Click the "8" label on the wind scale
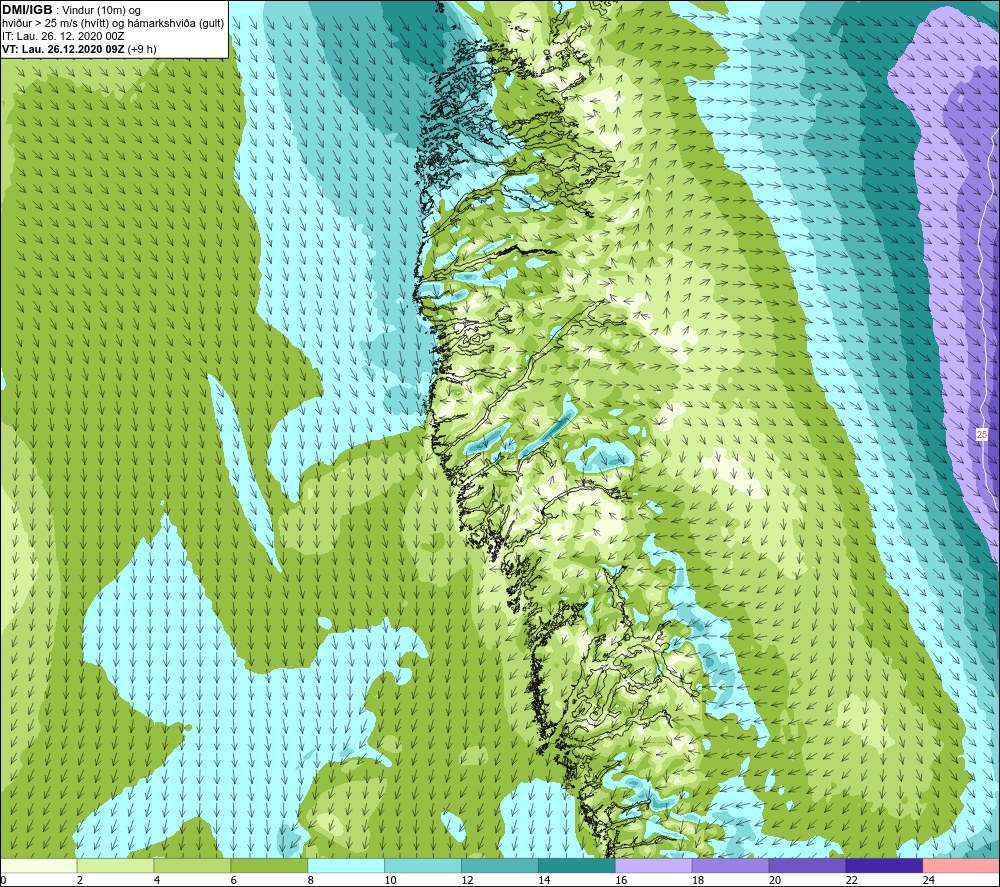This screenshot has height=887, width=1000. click(x=311, y=880)
